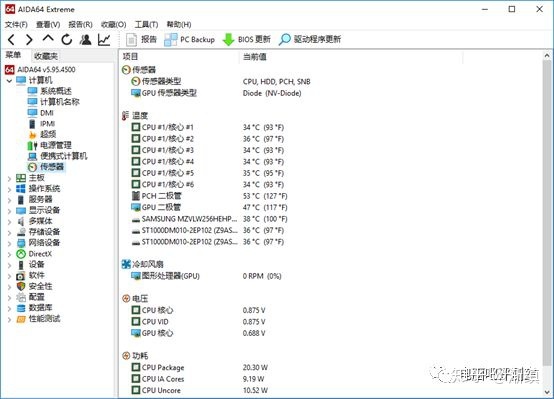Click the vertical scrollbar thumb in the list
The height and width of the screenshot is (399, 554).
click(547, 213)
